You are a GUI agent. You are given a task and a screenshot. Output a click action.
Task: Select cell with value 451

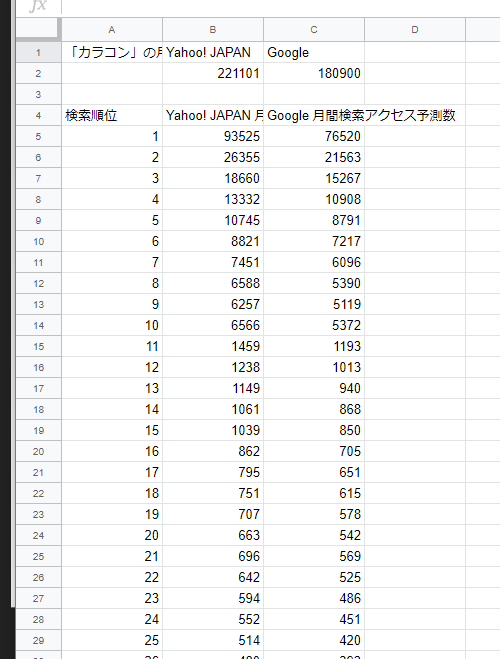314,619
